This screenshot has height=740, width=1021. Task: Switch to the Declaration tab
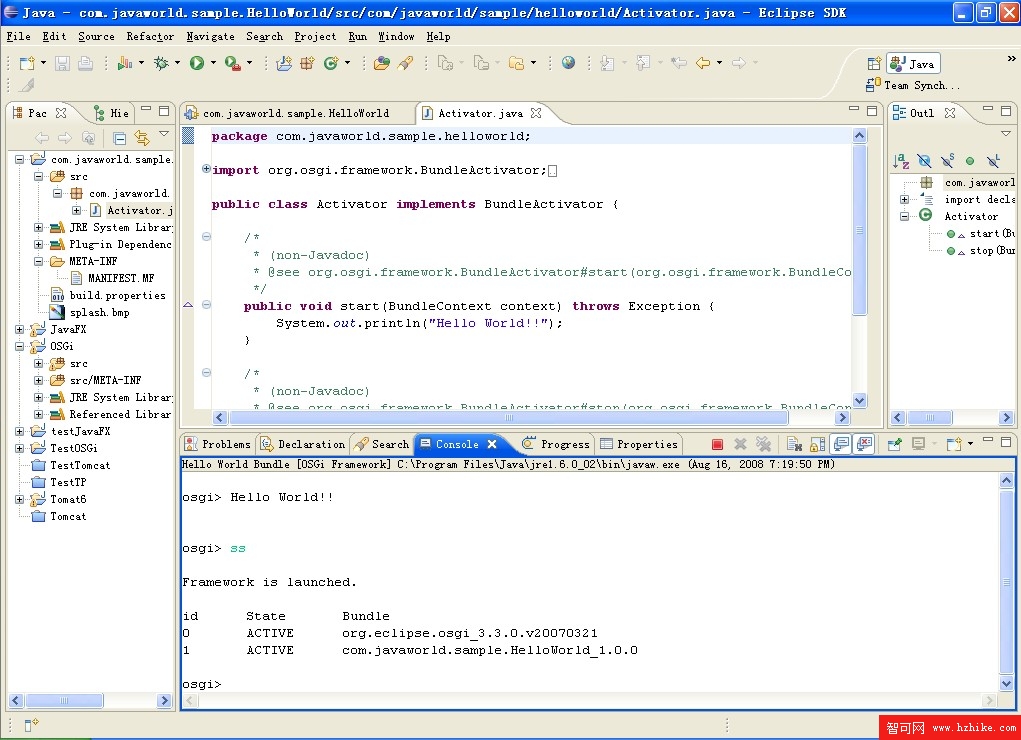click(x=303, y=444)
